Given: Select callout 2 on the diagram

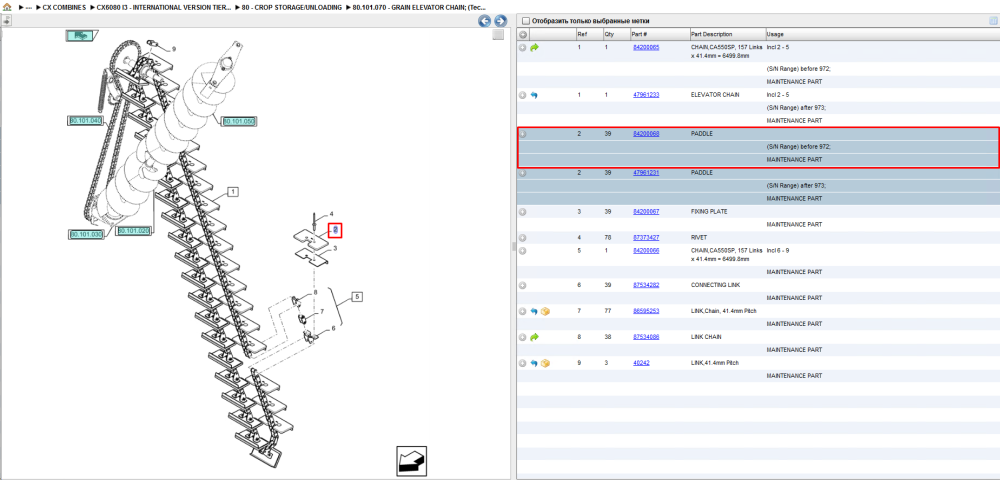Looking at the screenshot, I should click(337, 230).
